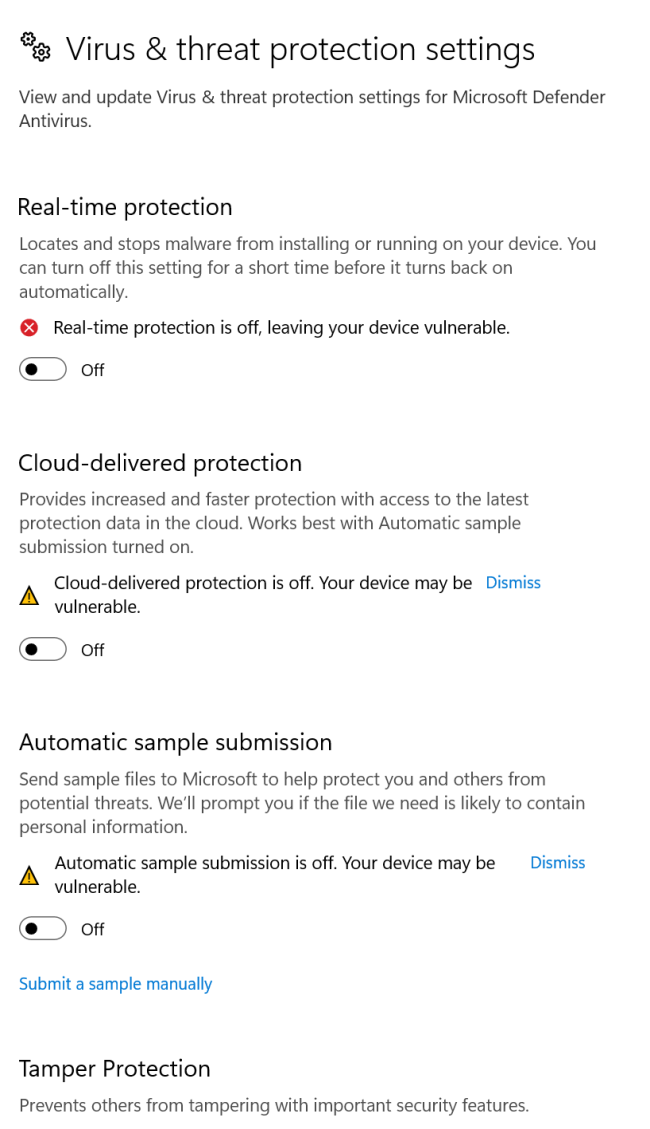Enable the Cloud-delivered protection toggle
Viewport: 650px width, 1129px height.
pyautogui.click(x=43, y=650)
